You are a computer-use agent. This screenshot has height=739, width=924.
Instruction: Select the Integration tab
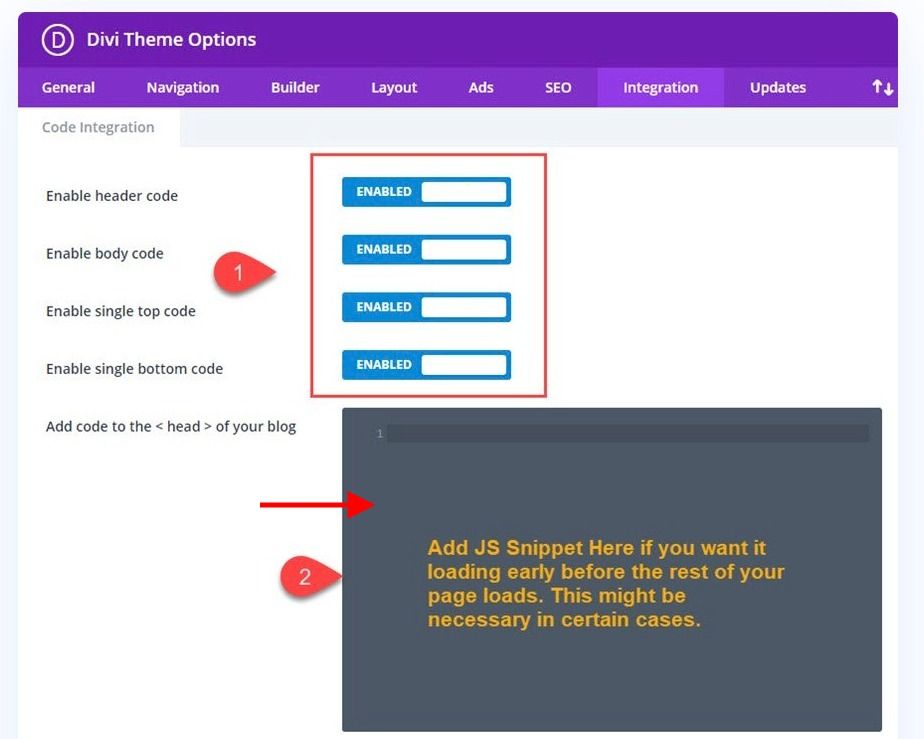click(x=661, y=88)
